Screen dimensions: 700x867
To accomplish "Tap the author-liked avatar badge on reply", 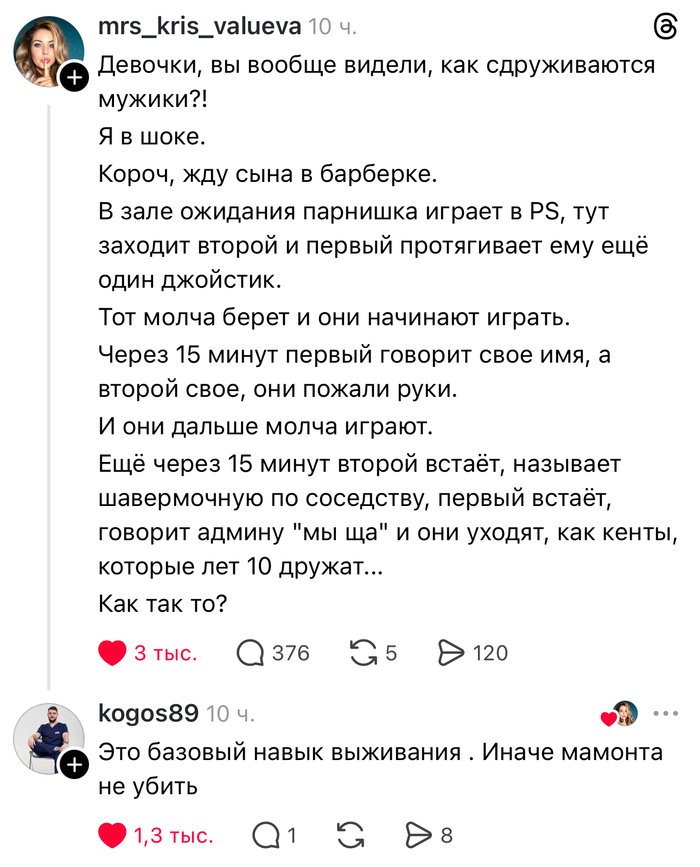I will [x=622, y=714].
